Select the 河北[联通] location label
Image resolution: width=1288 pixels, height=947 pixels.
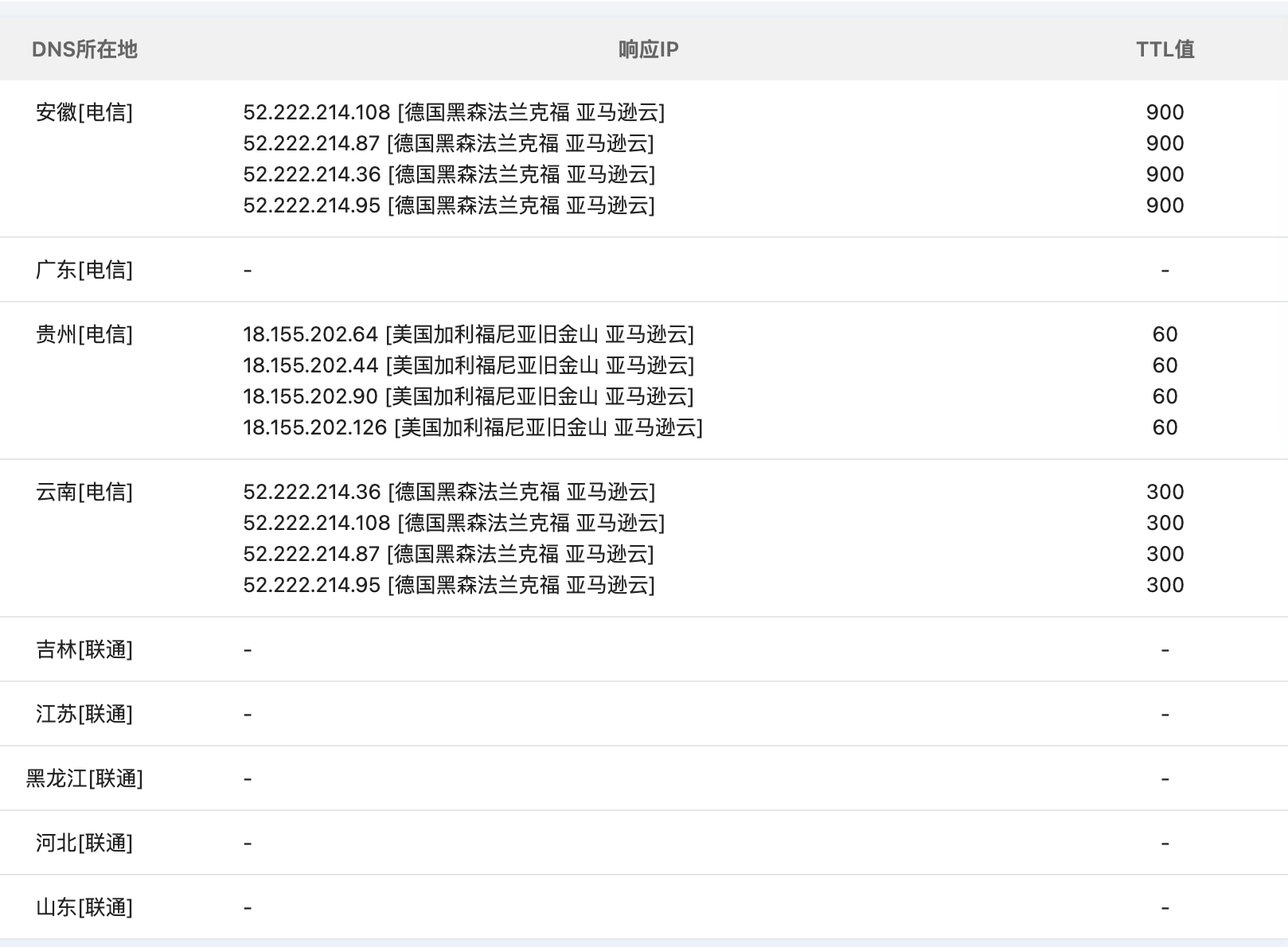(84, 843)
